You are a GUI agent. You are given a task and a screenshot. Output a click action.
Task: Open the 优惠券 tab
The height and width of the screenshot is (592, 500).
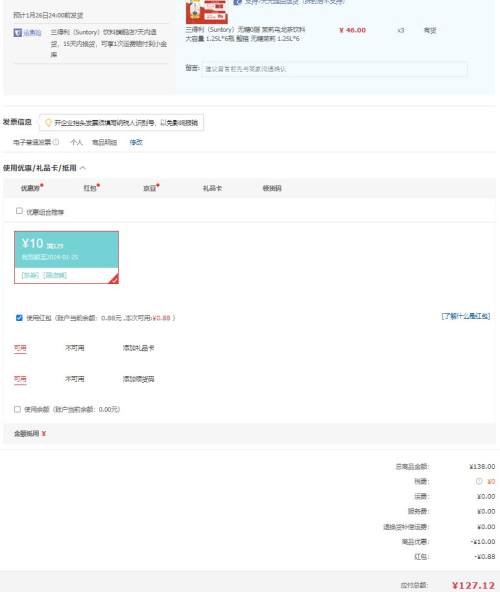pyautogui.click(x=31, y=188)
